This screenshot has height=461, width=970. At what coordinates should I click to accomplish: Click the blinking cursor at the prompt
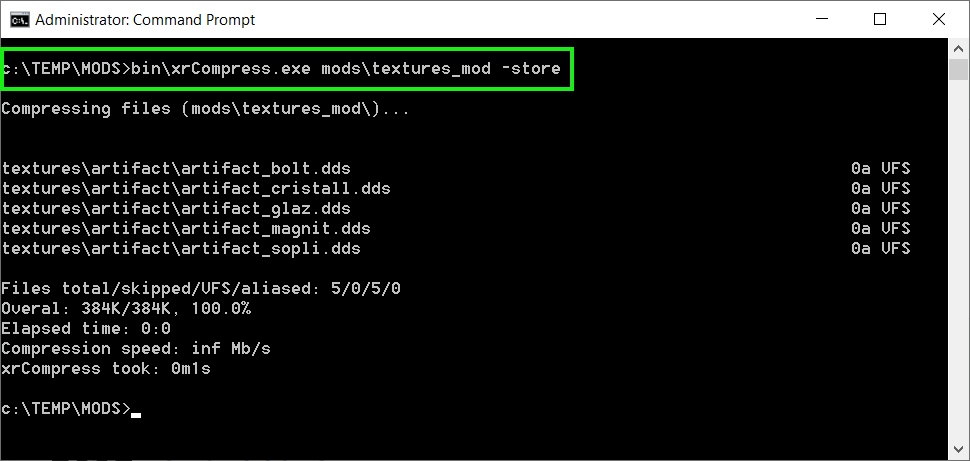pos(137,412)
